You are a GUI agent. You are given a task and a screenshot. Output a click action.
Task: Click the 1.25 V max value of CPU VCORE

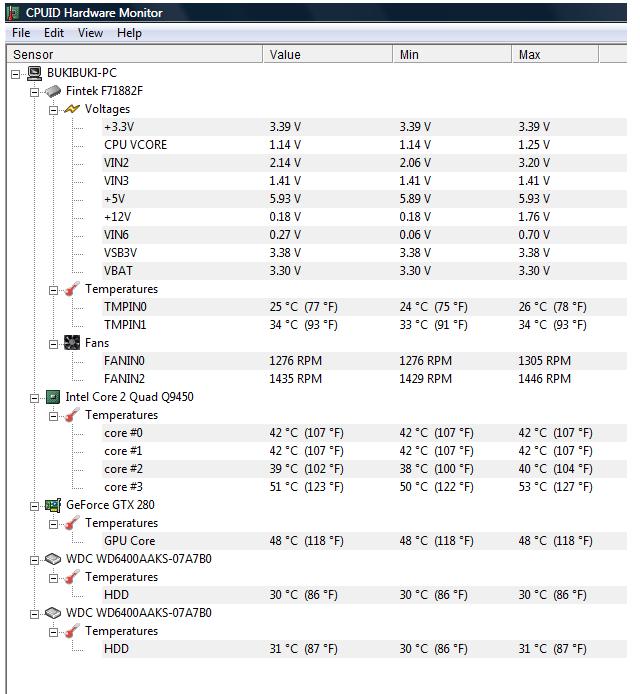pos(534,145)
